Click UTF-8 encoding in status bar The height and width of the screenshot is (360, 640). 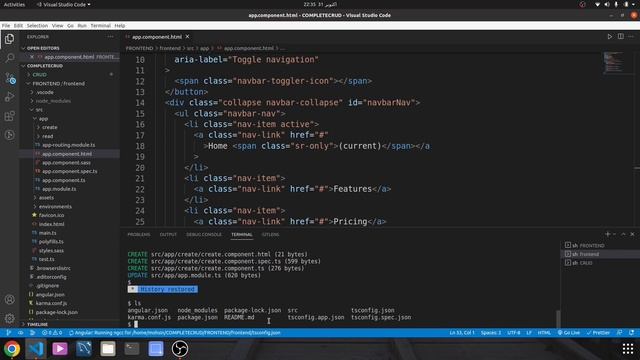(x=513, y=333)
